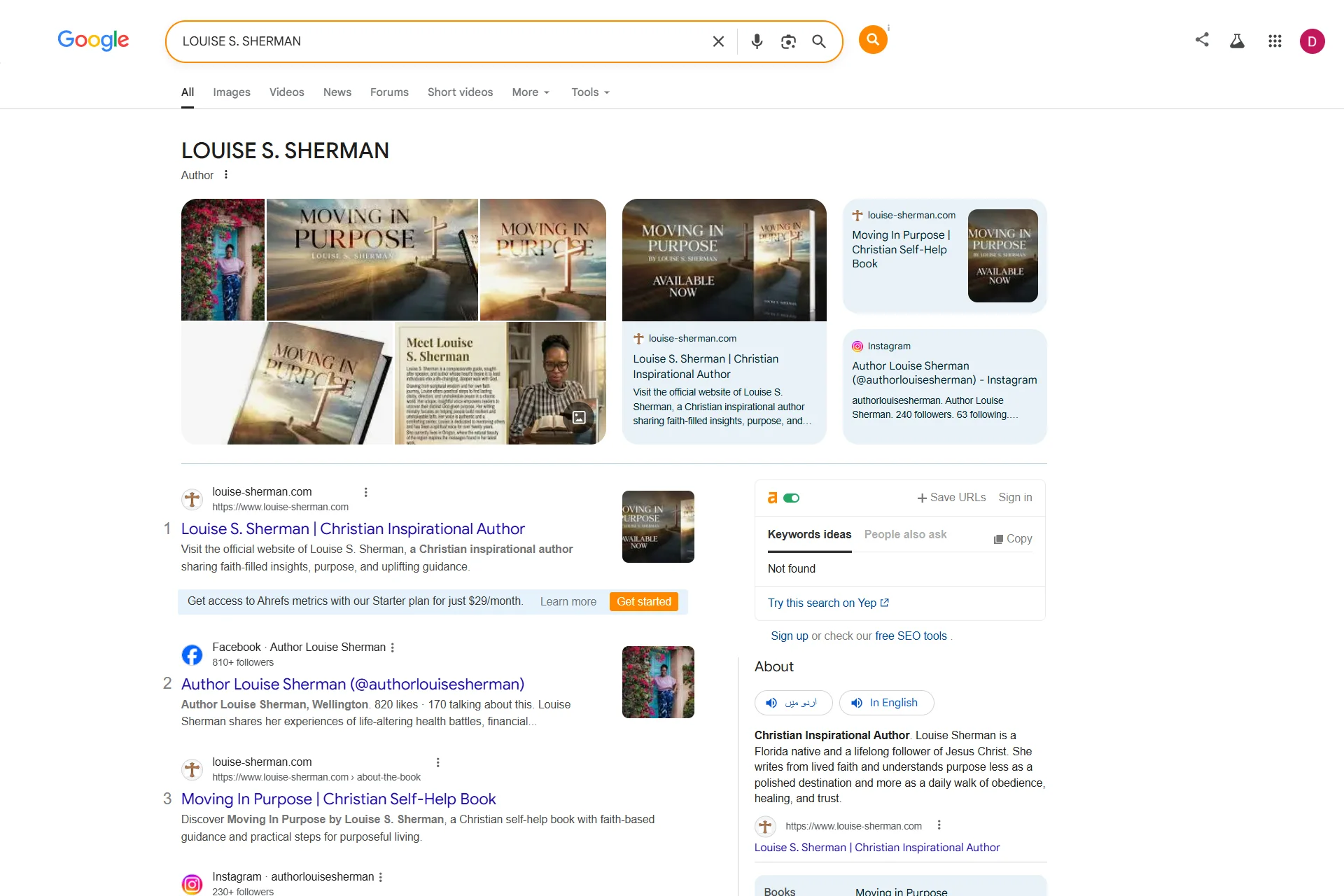Open more options for first louise-sherman.com result
Viewport: 1344px width, 896px height.
(365, 492)
